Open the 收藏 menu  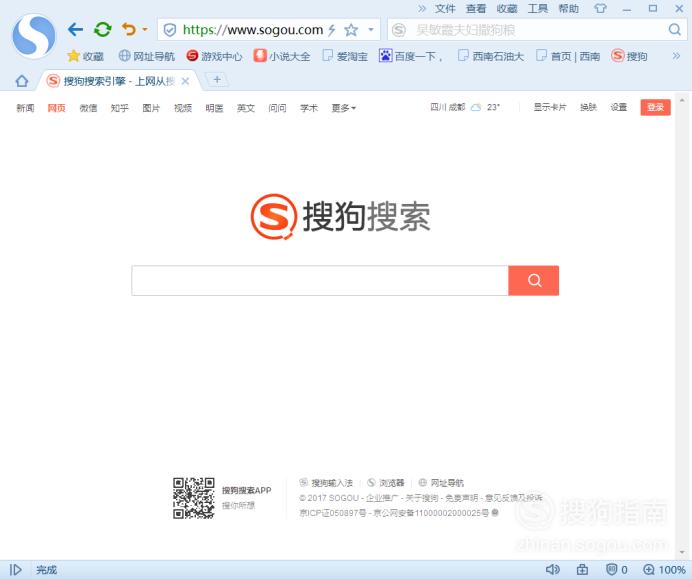coord(507,8)
